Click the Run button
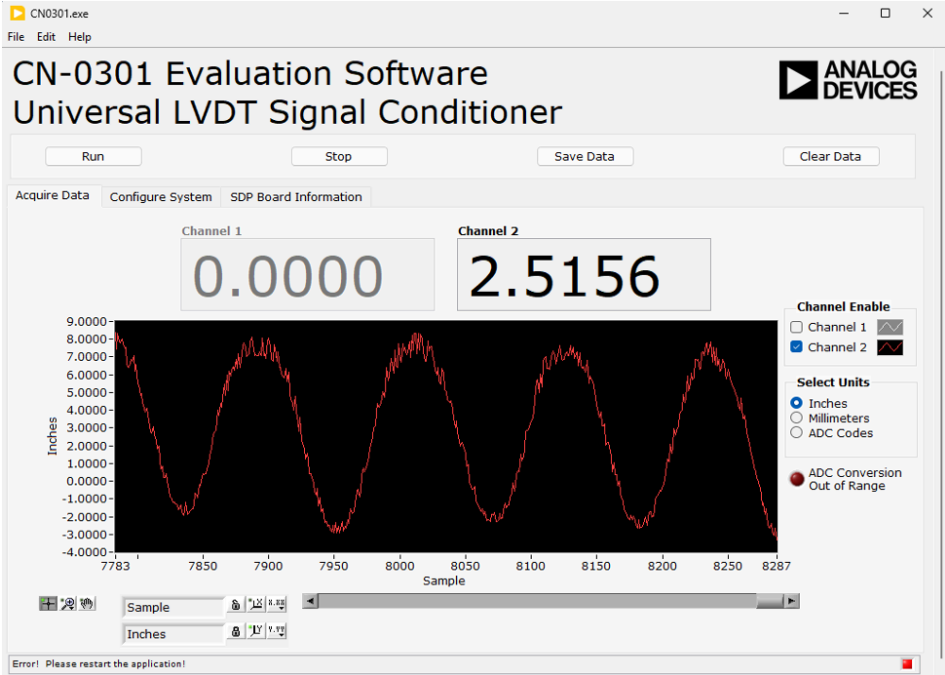The width and height of the screenshot is (945, 675). [x=93, y=156]
